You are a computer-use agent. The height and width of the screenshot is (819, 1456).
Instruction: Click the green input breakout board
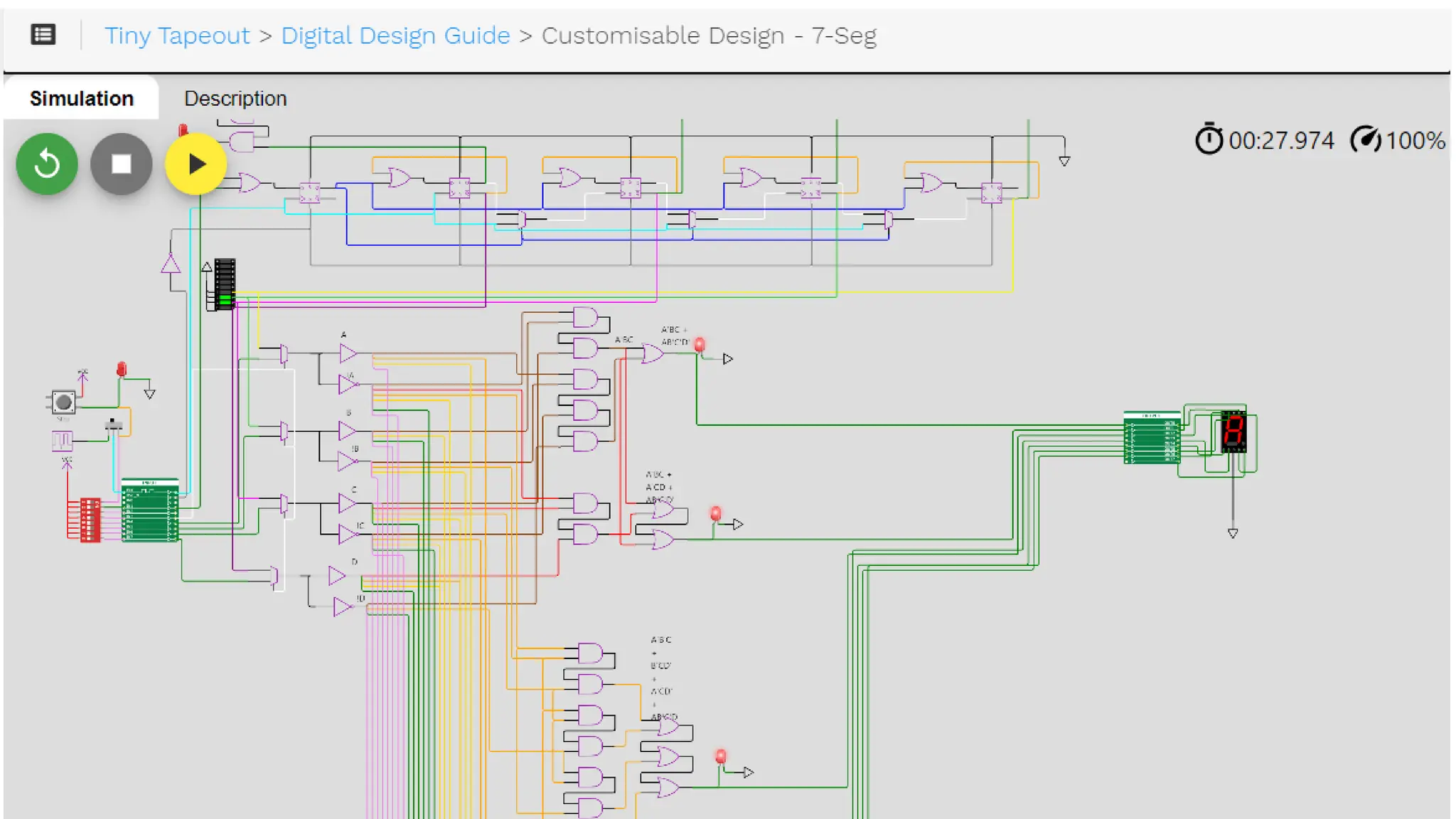pyautogui.click(x=149, y=510)
